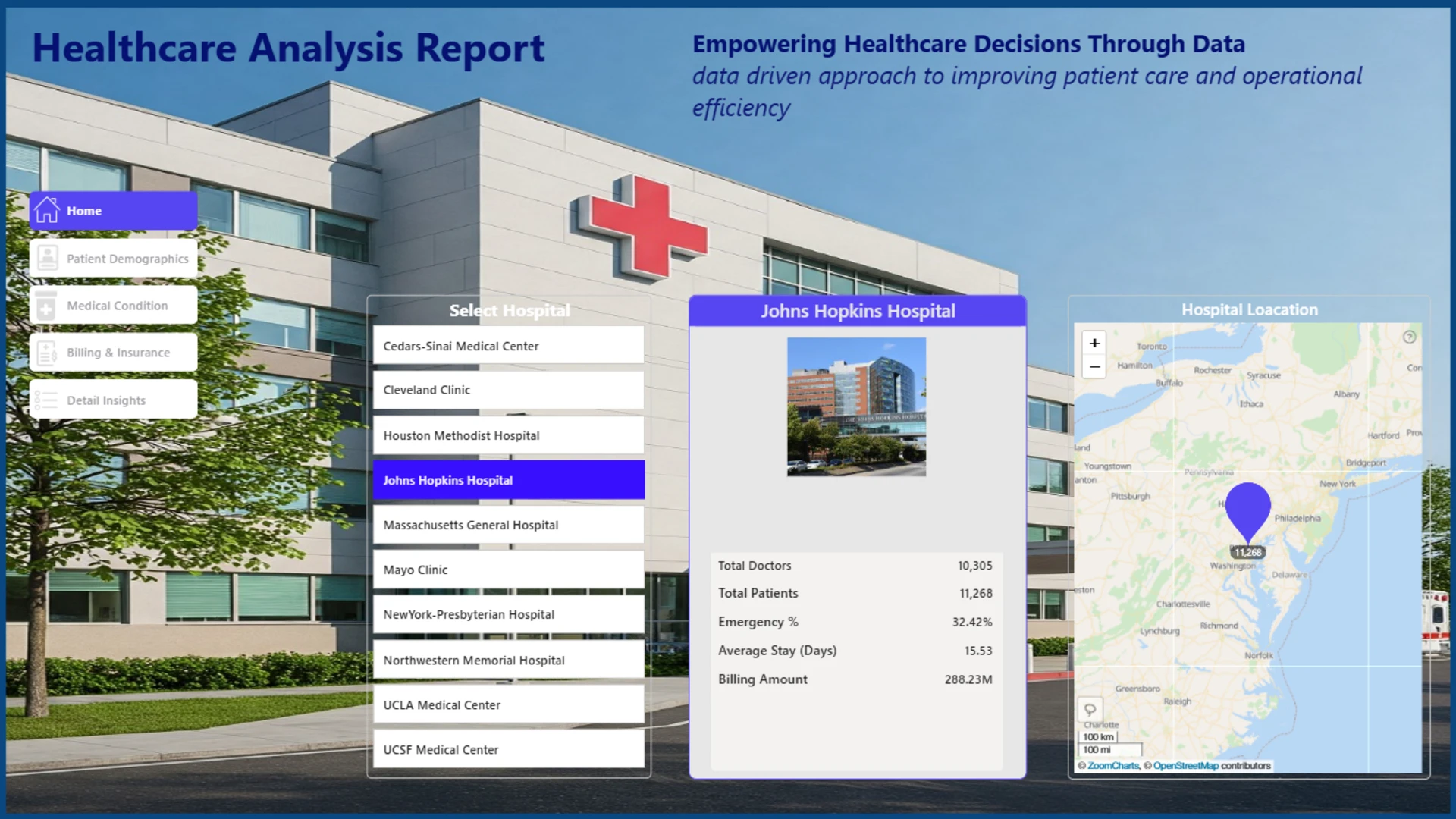Select NewYork-Presbyterian Hospital
Viewport: 1456px width, 819px height.
click(x=509, y=614)
